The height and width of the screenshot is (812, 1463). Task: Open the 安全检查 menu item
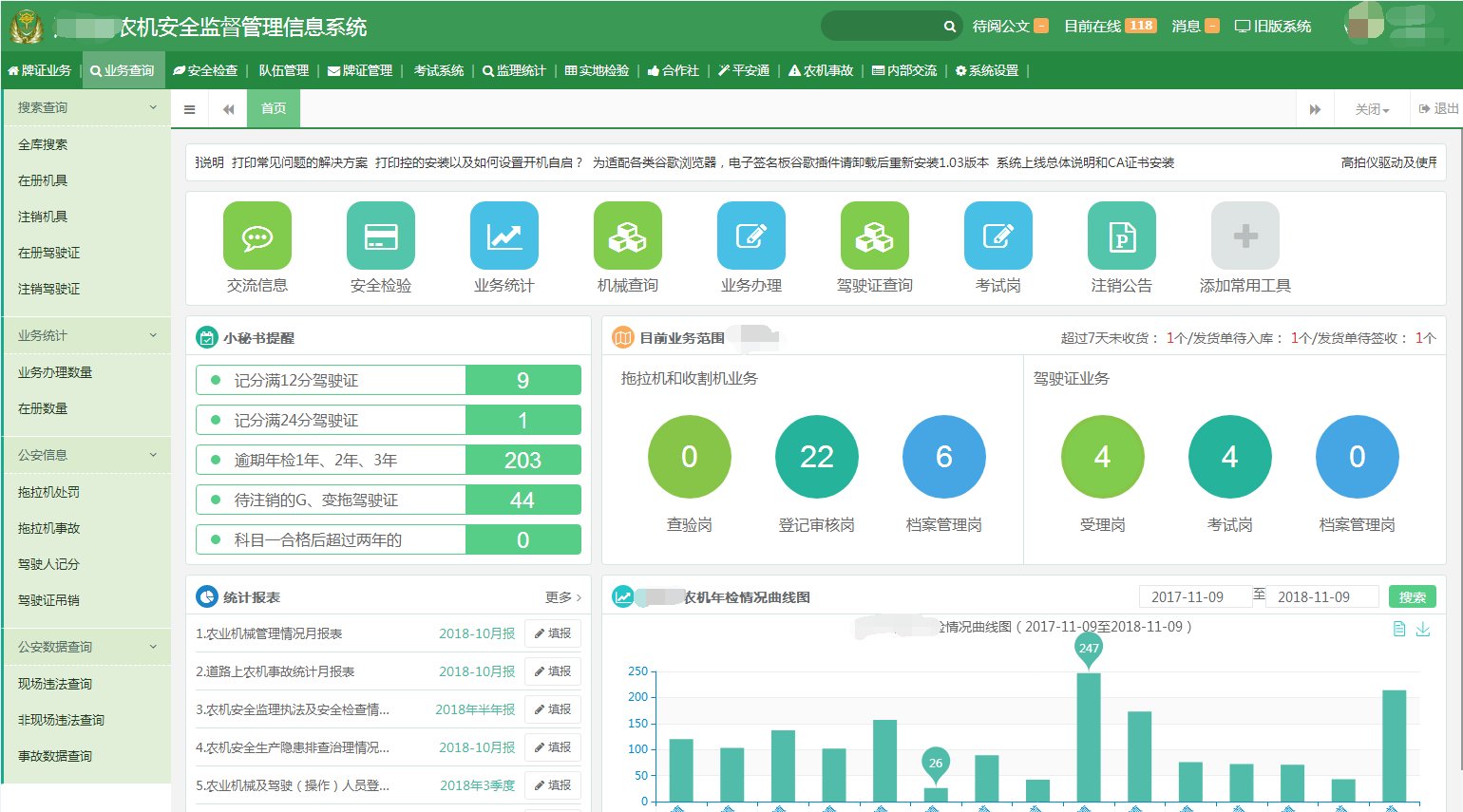[205, 70]
